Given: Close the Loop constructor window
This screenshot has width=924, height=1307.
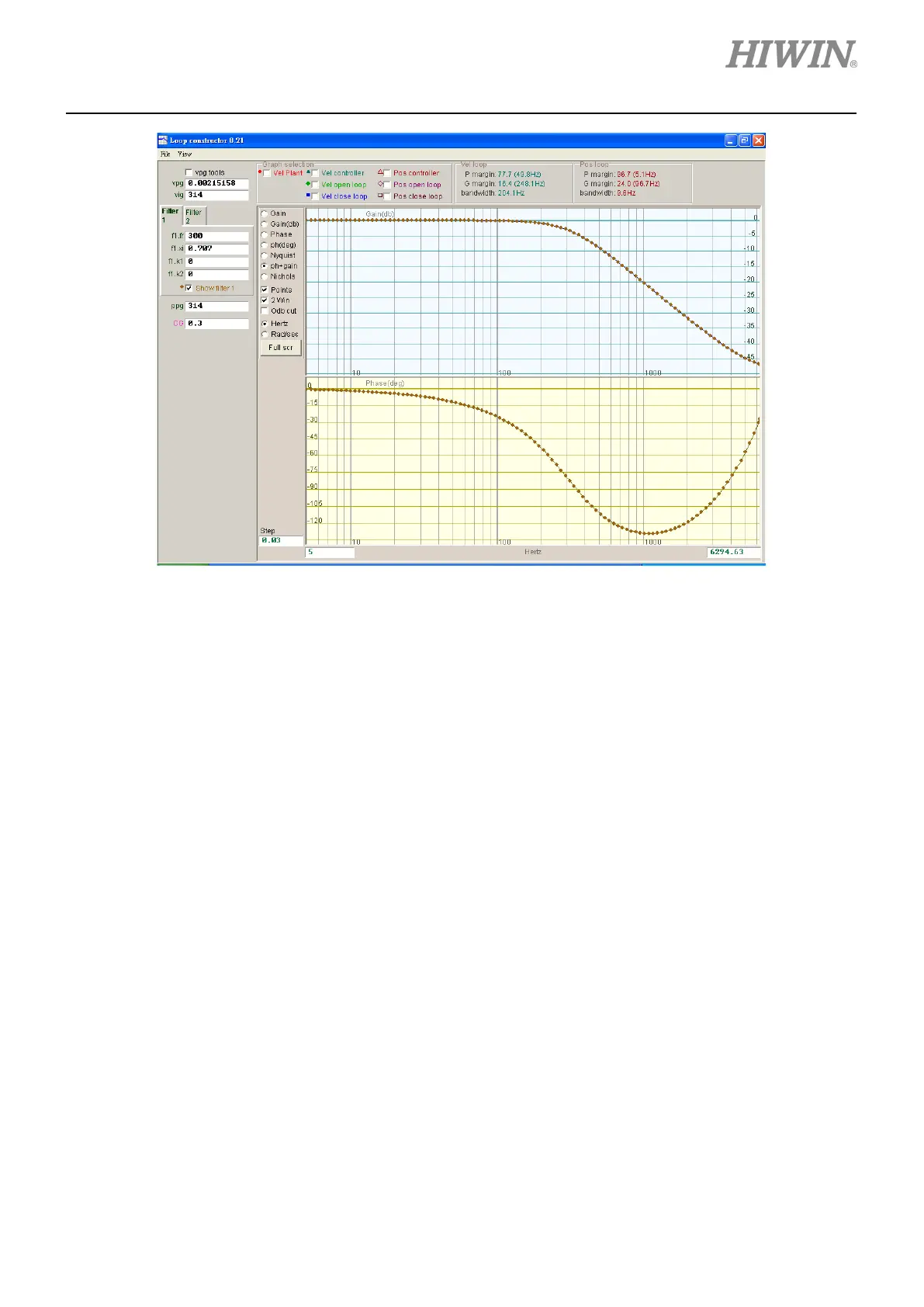Looking at the screenshot, I should (759, 140).
